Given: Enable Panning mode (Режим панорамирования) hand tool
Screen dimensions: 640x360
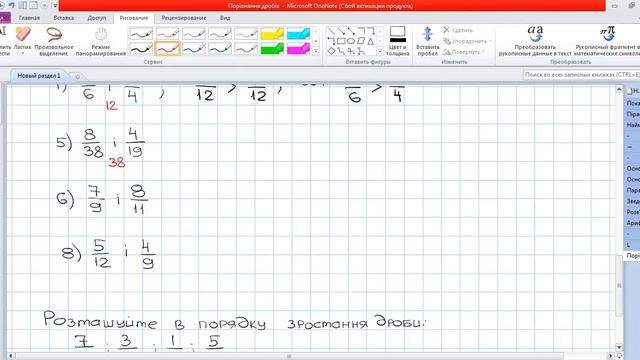Looking at the screenshot, I should click(x=100, y=41).
